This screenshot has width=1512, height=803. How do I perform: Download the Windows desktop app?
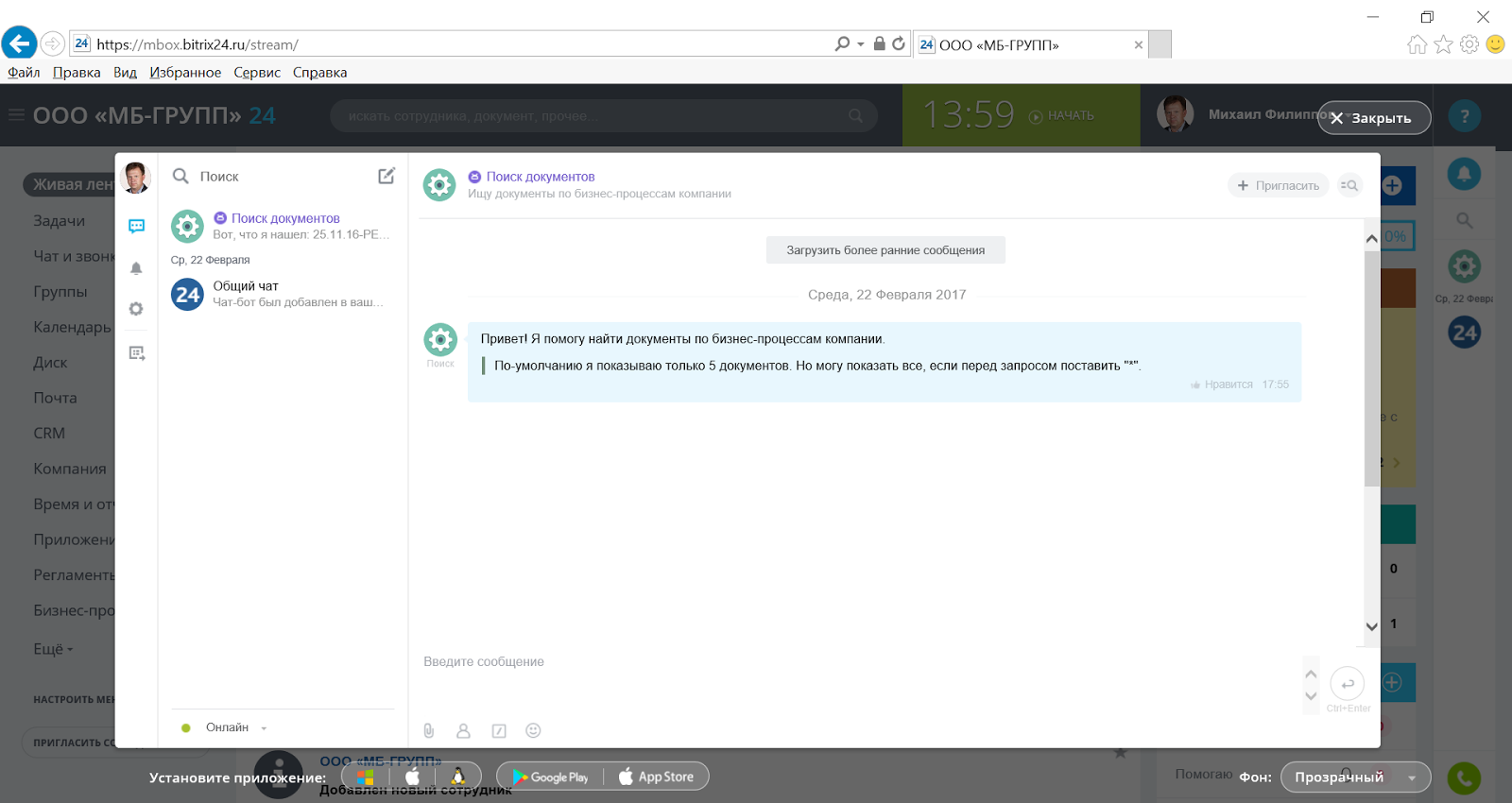click(x=366, y=777)
